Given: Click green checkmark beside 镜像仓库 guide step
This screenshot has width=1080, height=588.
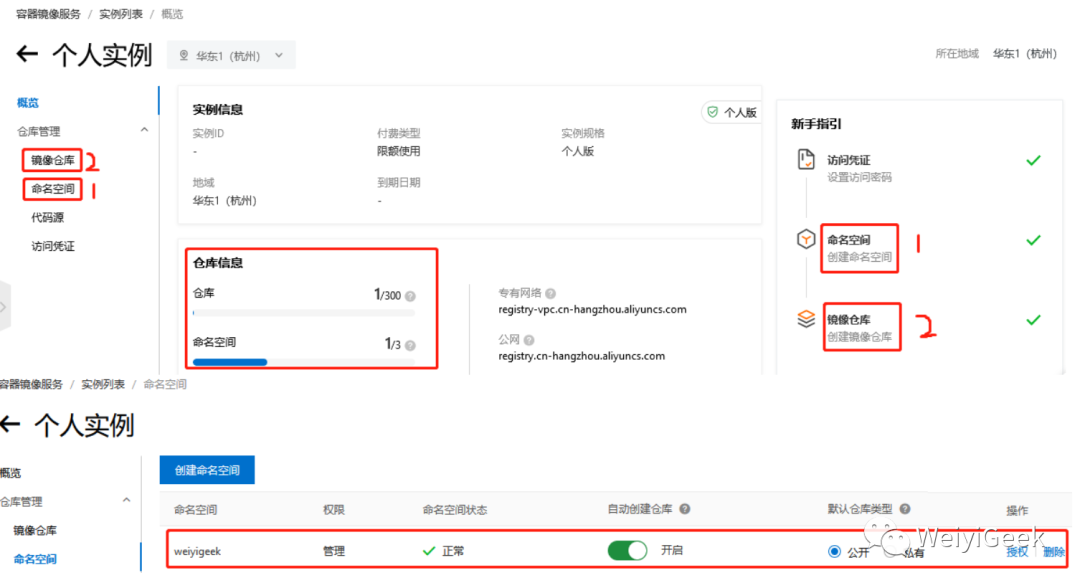Looking at the screenshot, I should [1033, 320].
